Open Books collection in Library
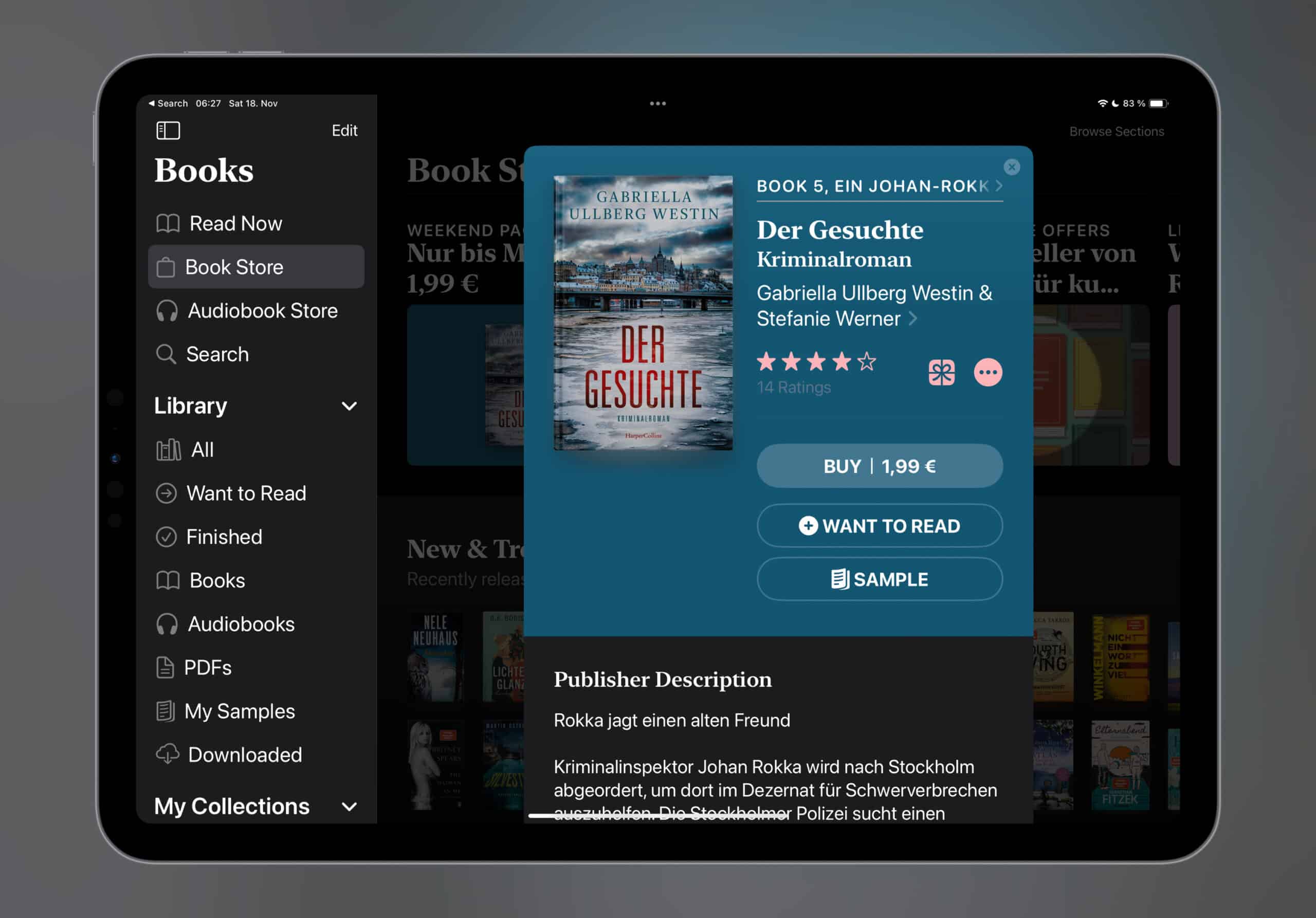 [x=256, y=580]
